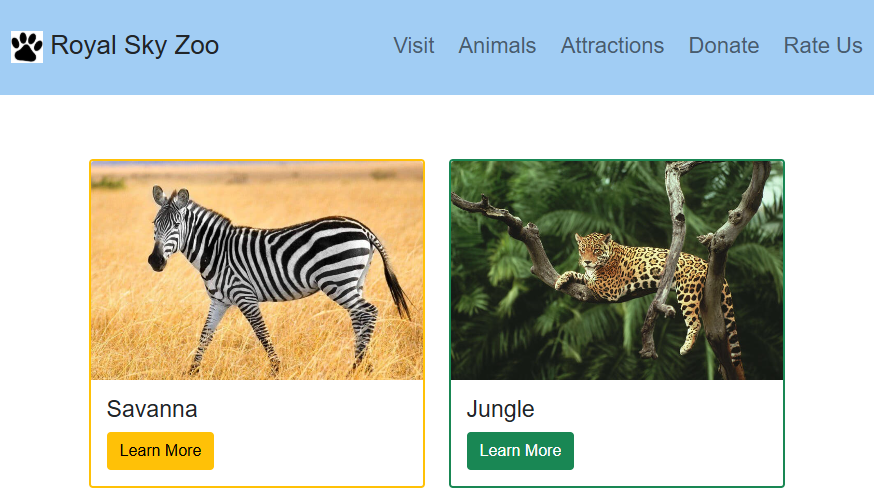Click Rate Us in the navbar

[822, 46]
